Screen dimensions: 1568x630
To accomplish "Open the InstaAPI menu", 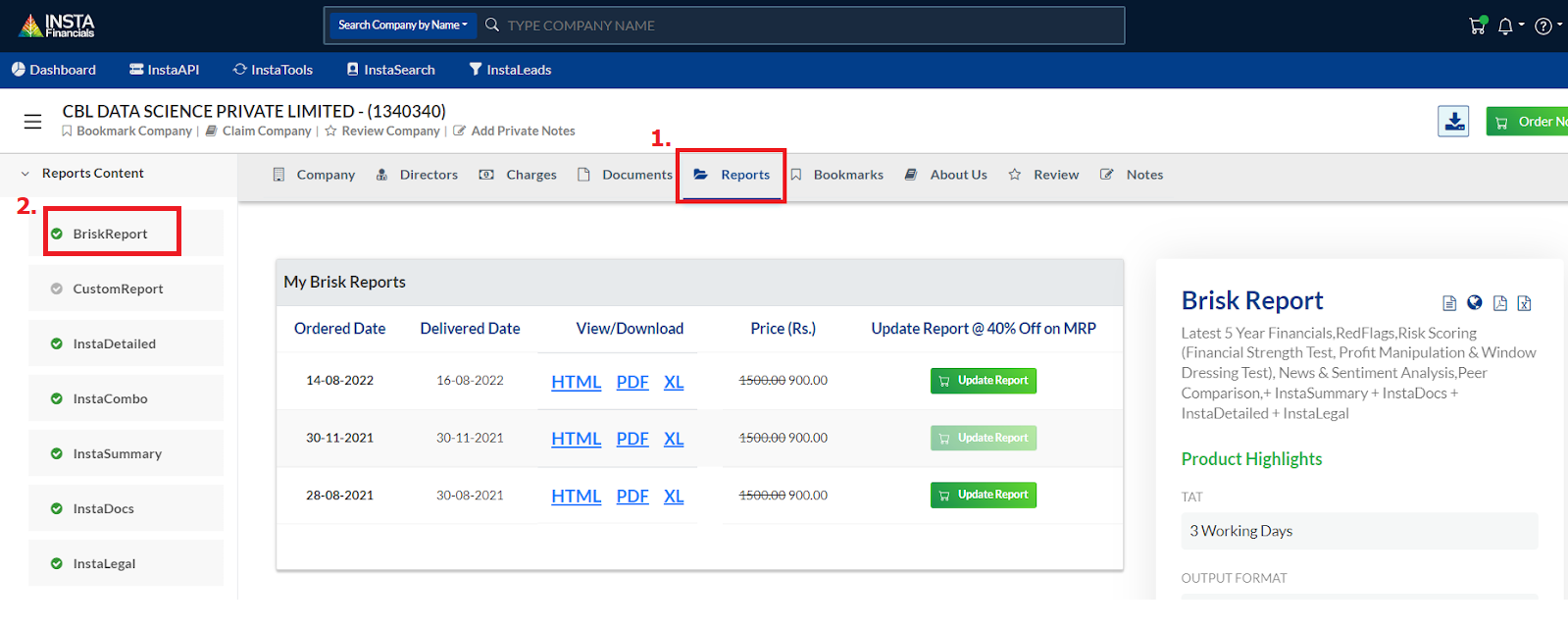I will [165, 70].
